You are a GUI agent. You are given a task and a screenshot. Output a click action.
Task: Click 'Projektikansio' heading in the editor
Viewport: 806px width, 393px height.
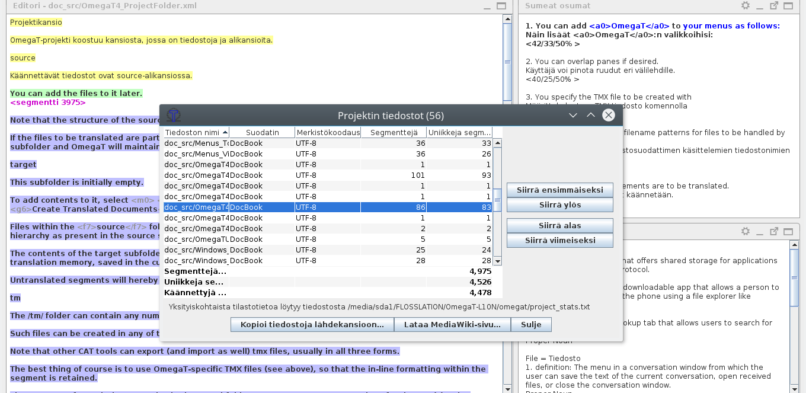tap(36, 23)
